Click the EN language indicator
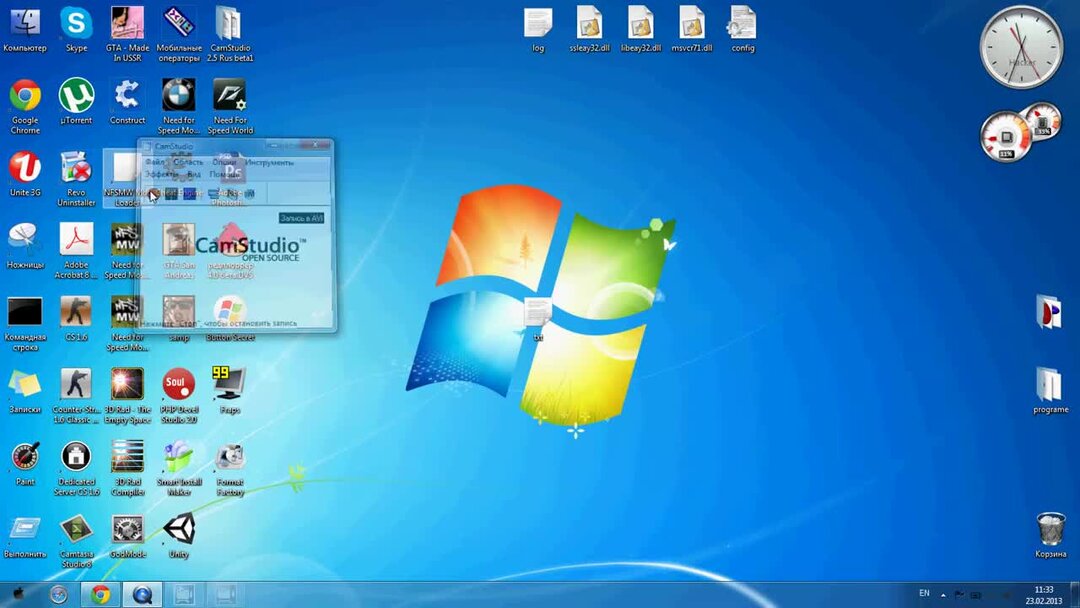Screen dimensions: 1080x608 point(924,594)
